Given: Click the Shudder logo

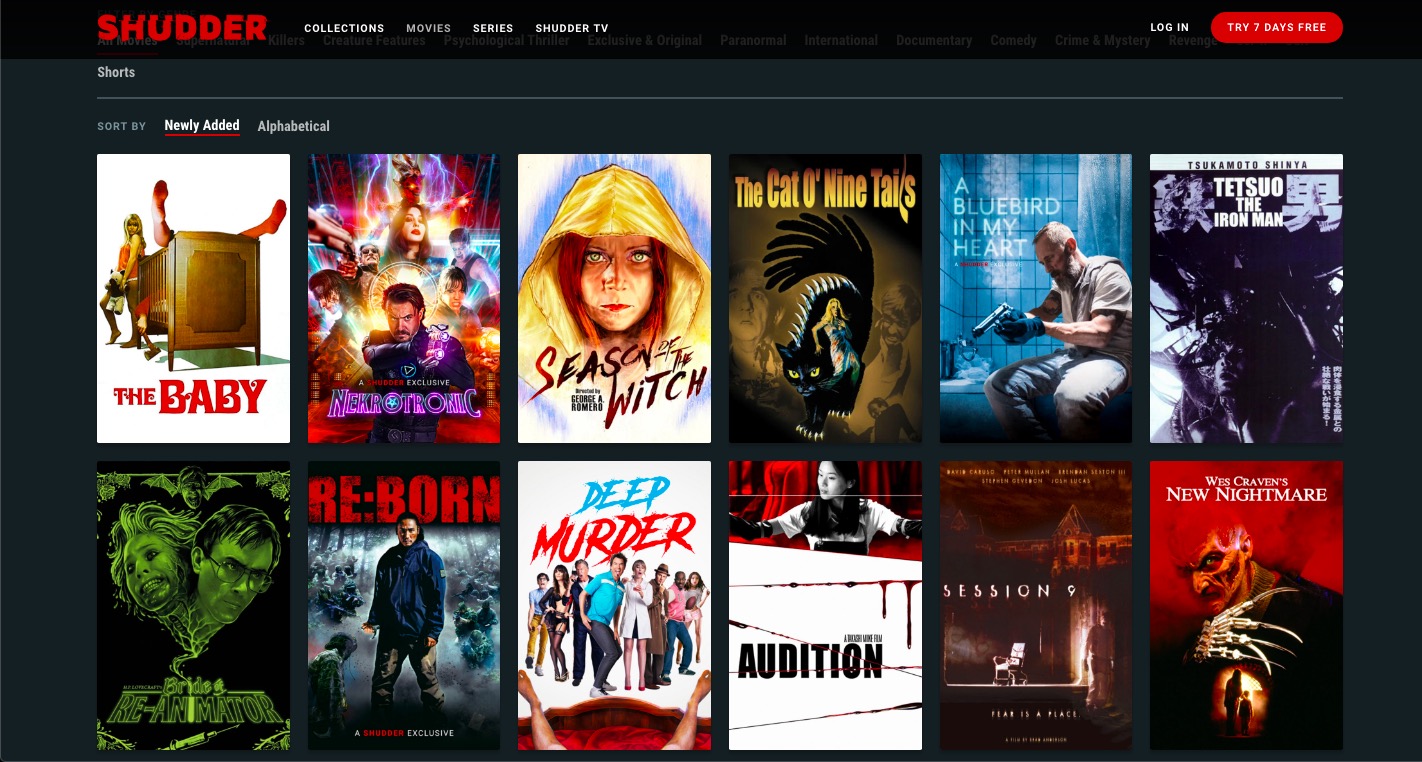Looking at the screenshot, I should 182,27.
